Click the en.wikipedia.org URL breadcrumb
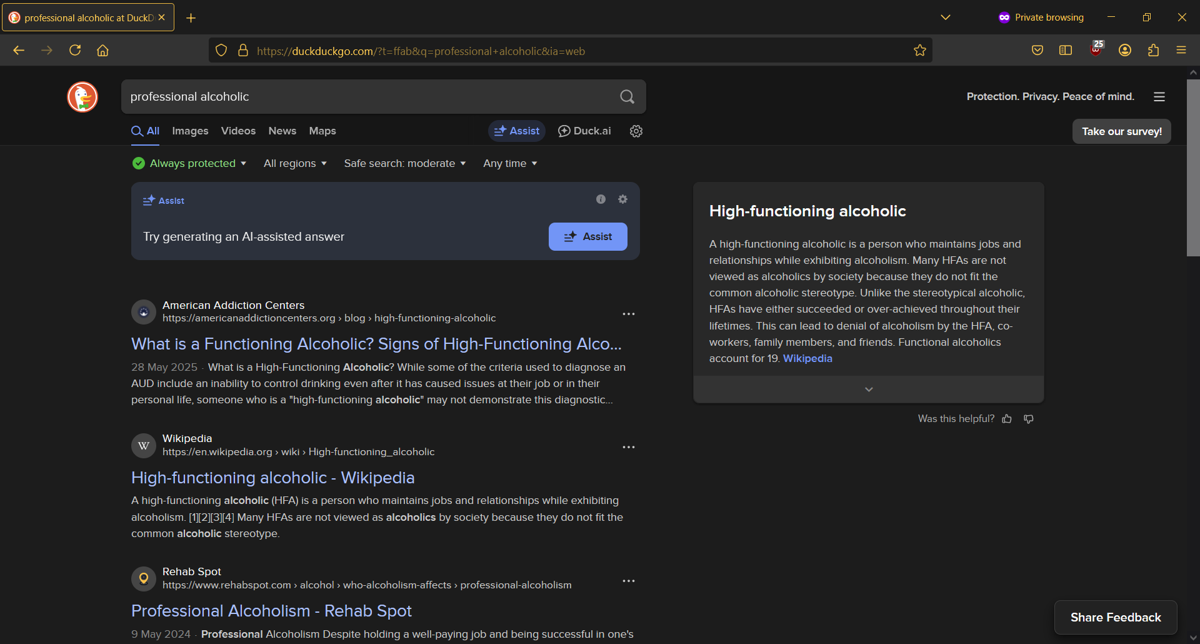 pyautogui.click(x=298, y=452)
